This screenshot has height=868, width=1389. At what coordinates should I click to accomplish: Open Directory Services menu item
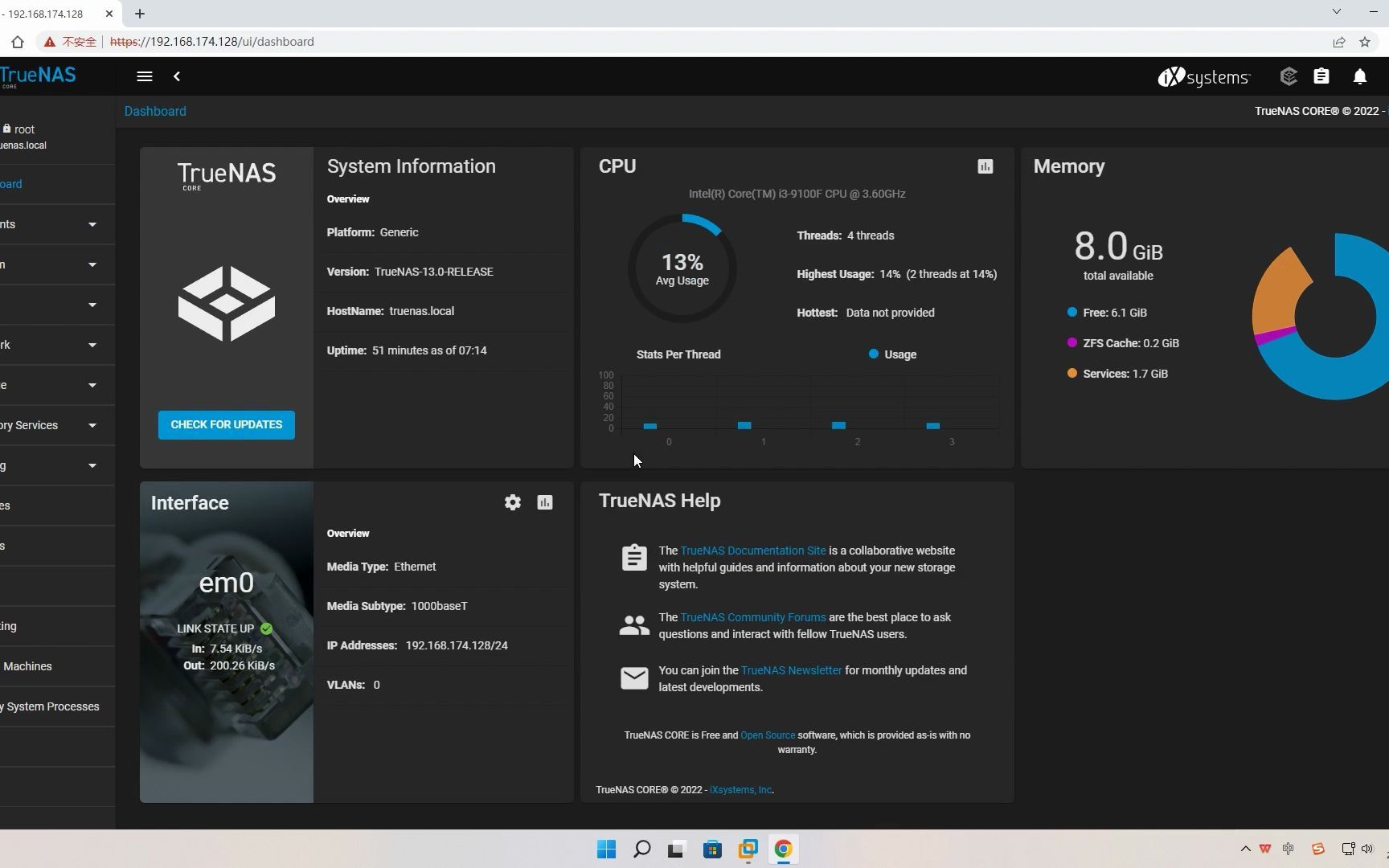tap(56, 425)
